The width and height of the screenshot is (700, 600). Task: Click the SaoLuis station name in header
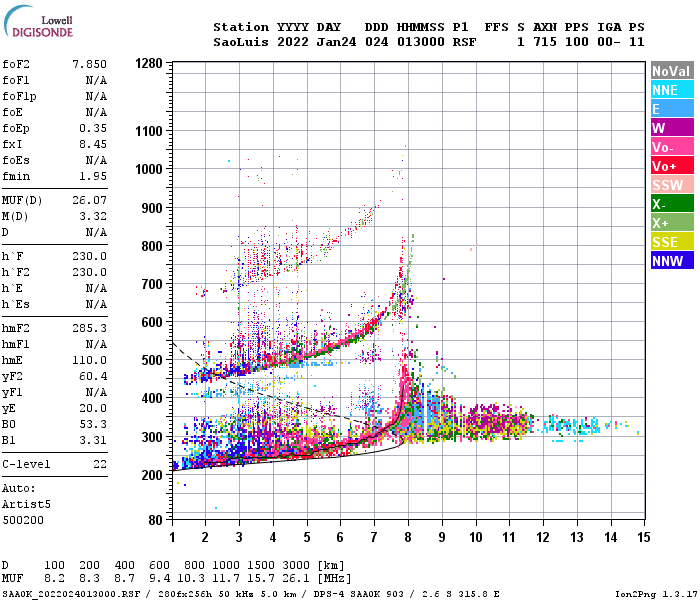tap(241, 42)
